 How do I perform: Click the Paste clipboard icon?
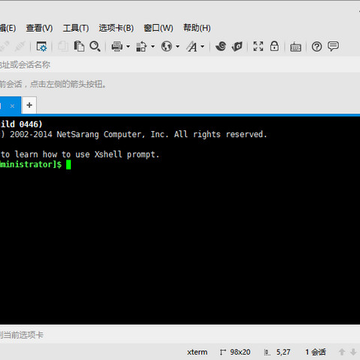[x=79, y=46]
